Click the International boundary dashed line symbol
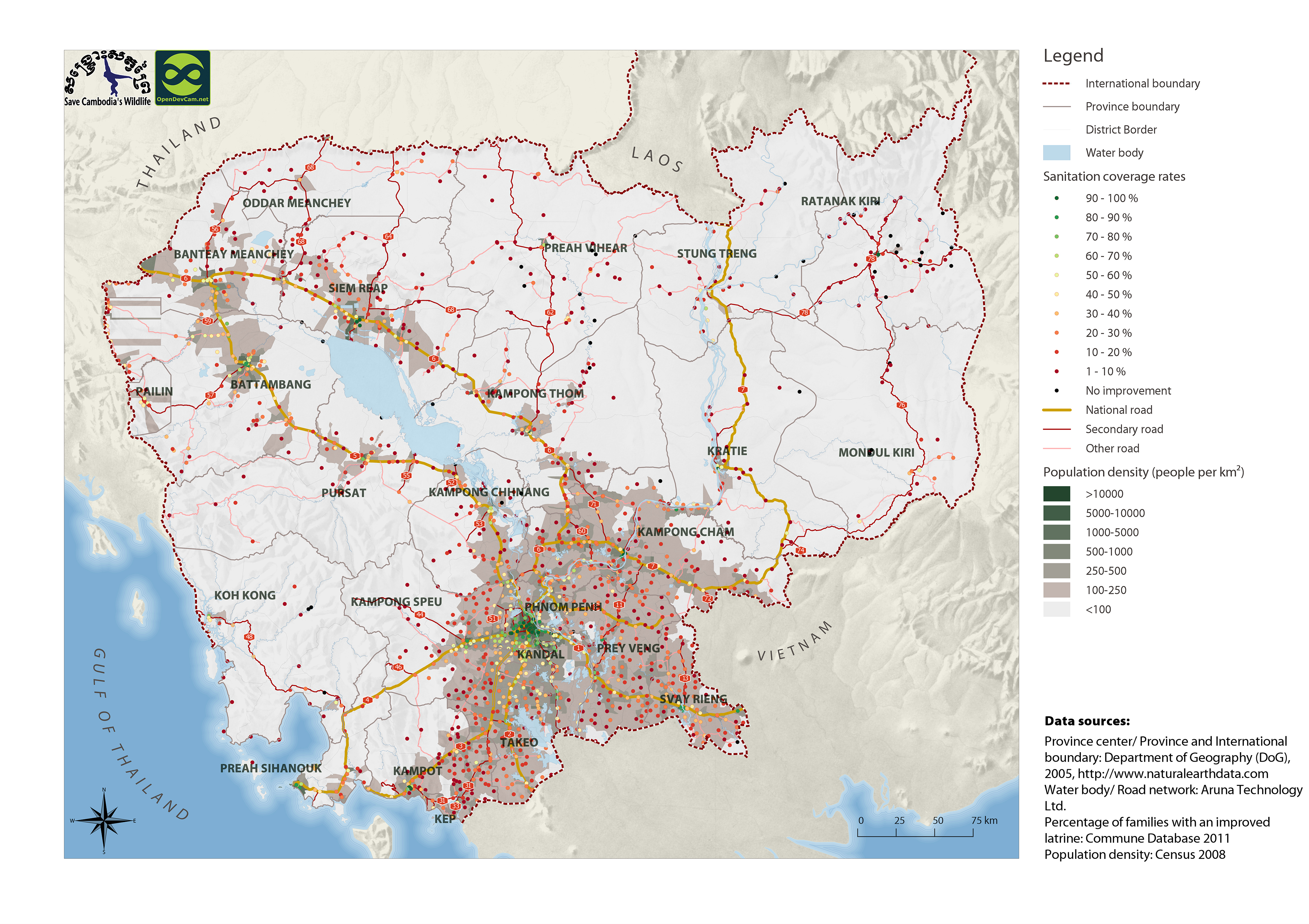 pos(1056,84)
